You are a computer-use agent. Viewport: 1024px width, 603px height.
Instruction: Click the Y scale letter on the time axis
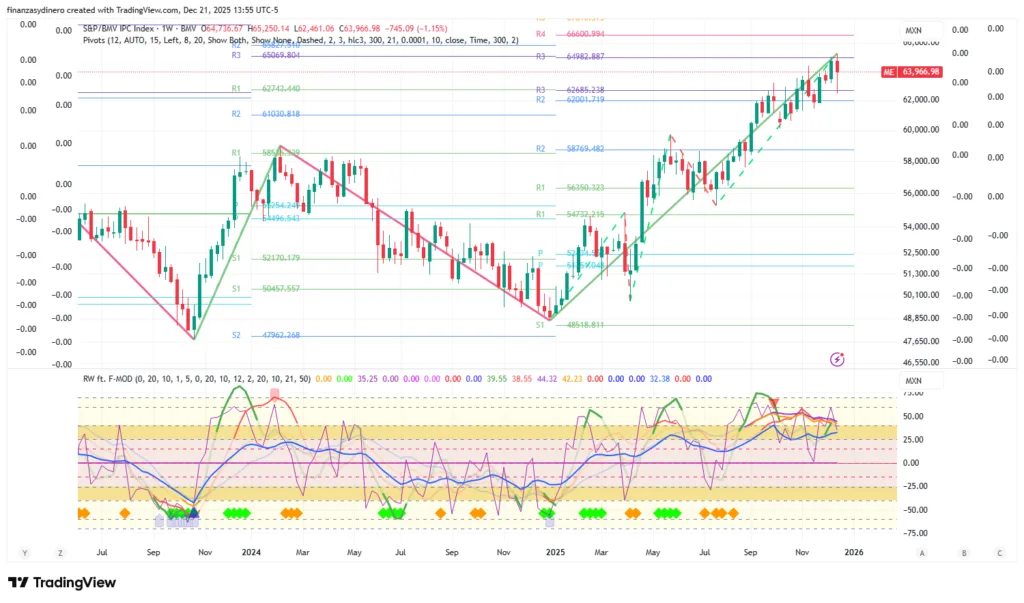coord(24,552)
